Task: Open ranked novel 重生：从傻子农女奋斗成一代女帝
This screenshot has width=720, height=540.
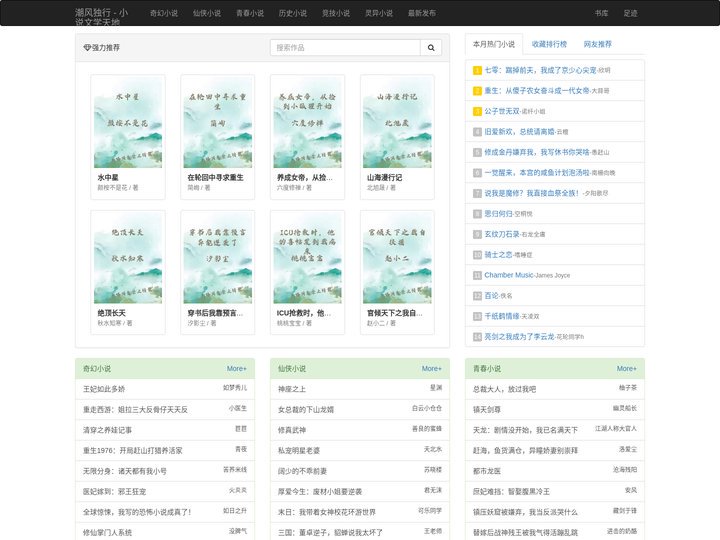Action: coord(537,91)
